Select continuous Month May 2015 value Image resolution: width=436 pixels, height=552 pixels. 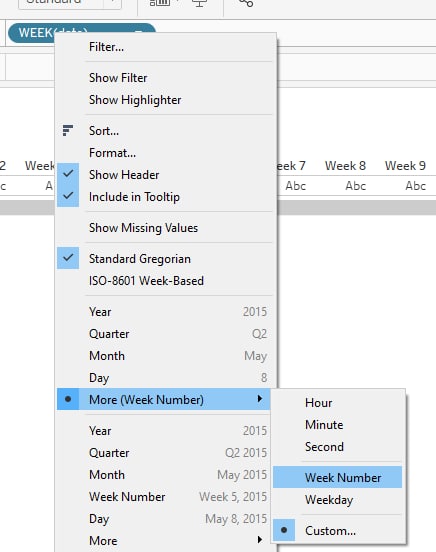(164, 475)
